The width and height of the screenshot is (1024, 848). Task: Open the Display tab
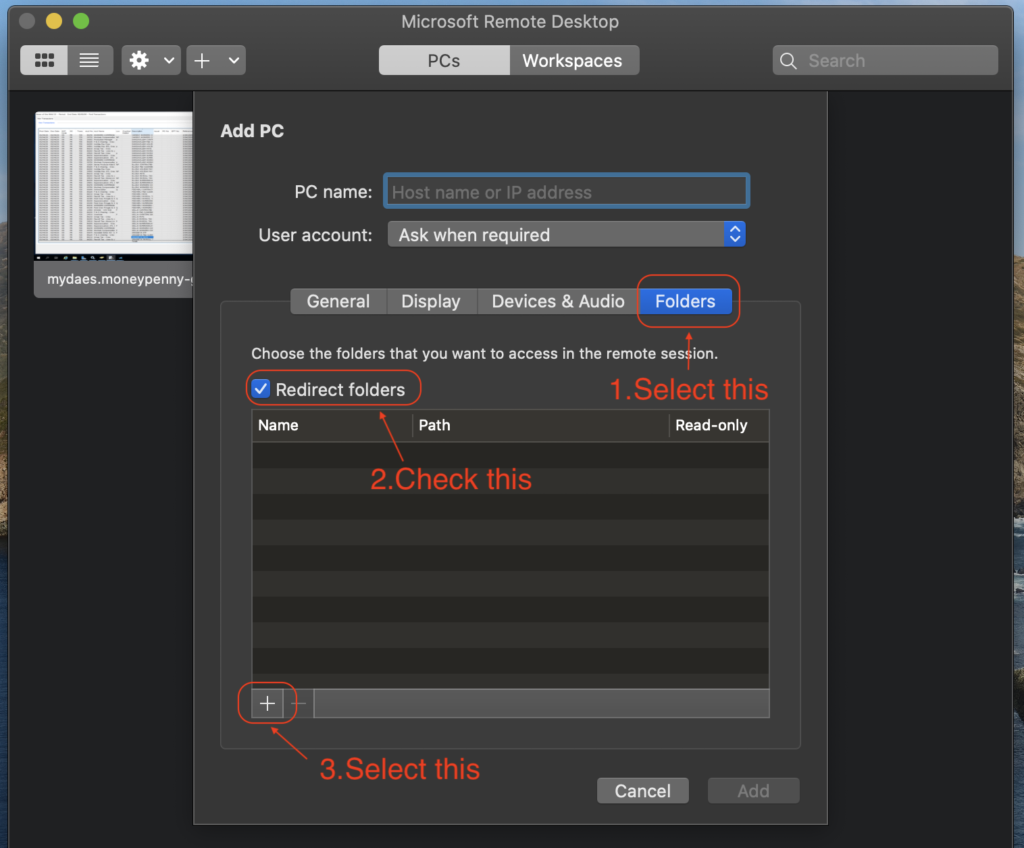[x=431, y=301]
